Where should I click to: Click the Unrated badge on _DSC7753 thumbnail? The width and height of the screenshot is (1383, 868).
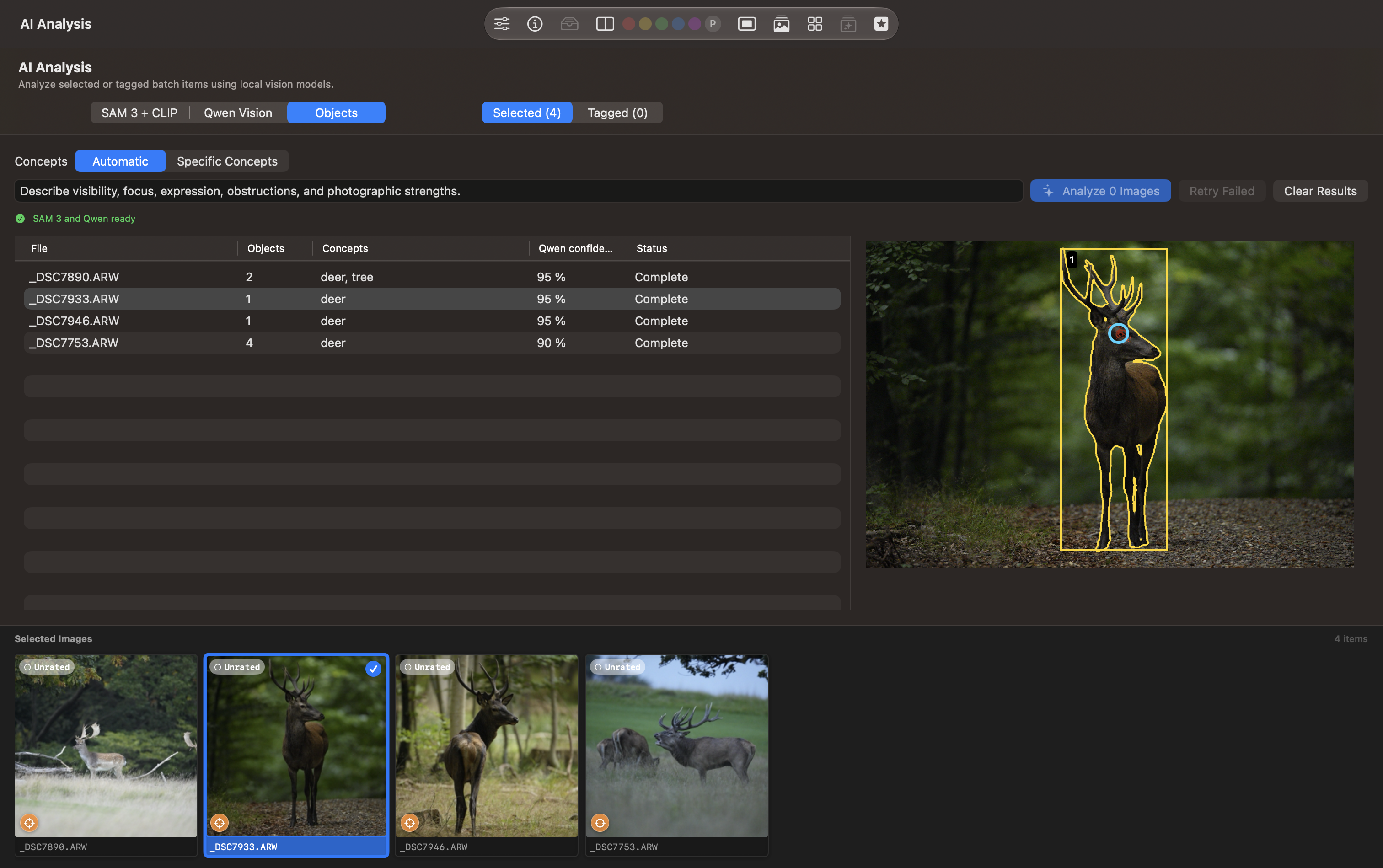coord(617,667)
